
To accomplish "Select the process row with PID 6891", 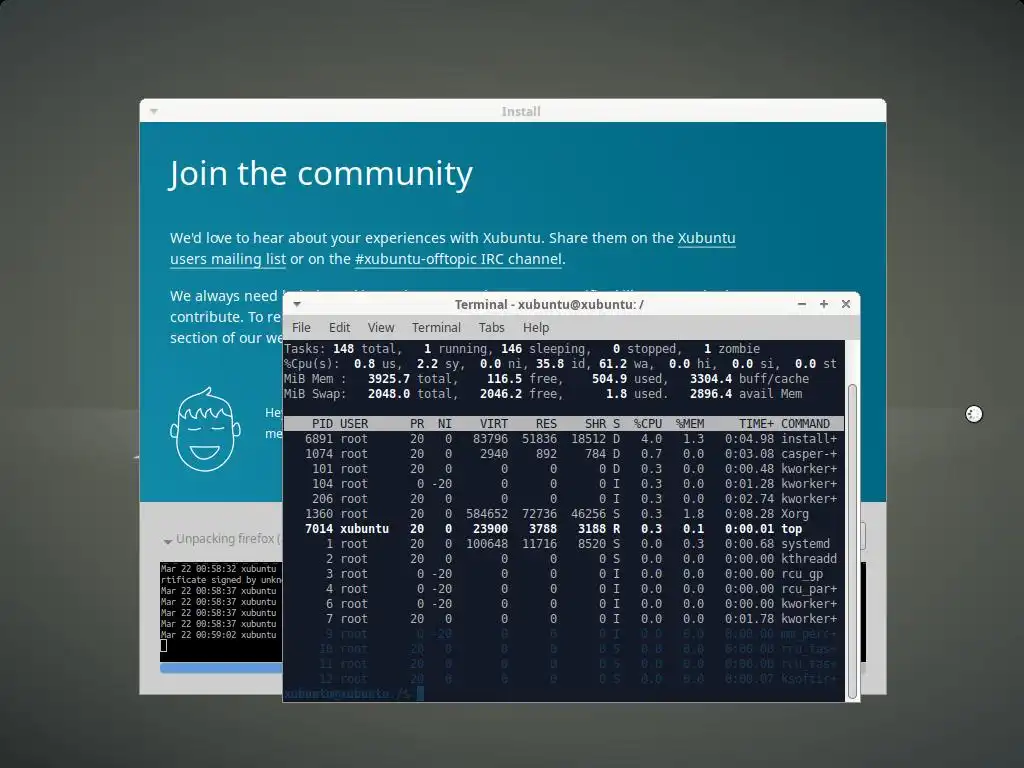I will [x=564, y=439].
